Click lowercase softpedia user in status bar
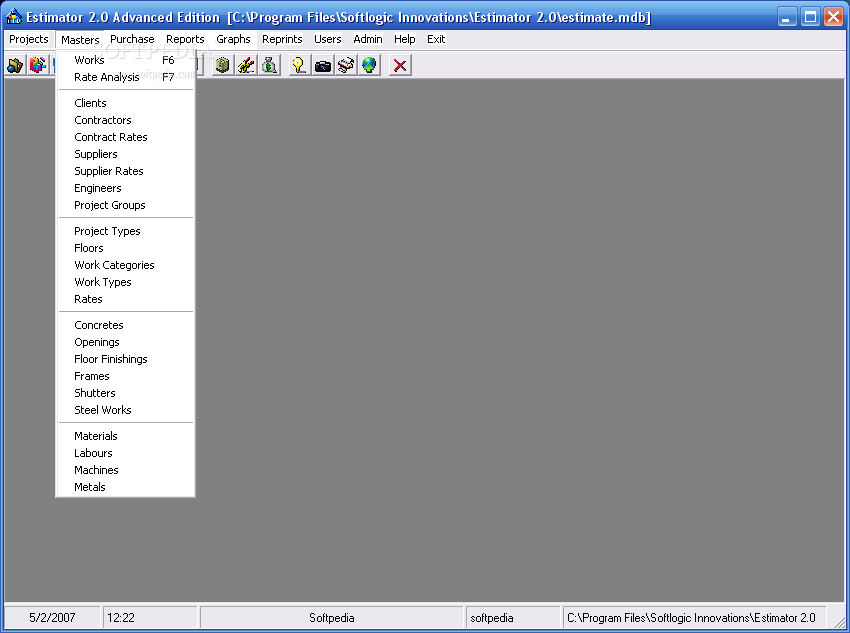Viewport: 850px width, 633px height. (513, 618)
